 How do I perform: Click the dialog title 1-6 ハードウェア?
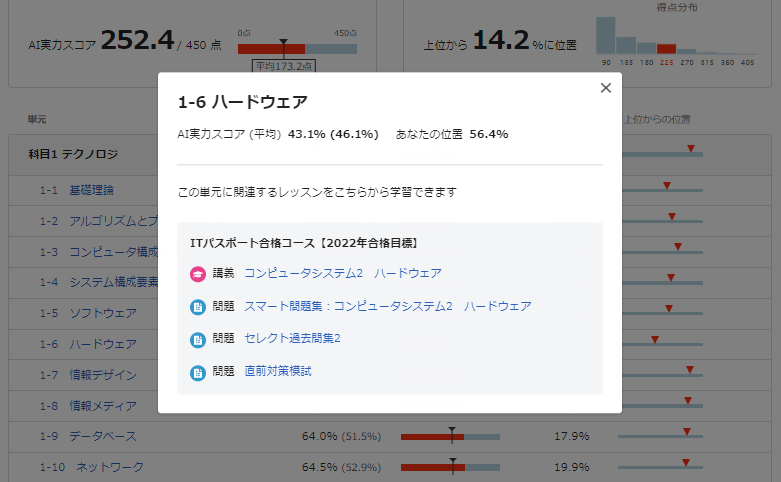[x=243, y=102]
